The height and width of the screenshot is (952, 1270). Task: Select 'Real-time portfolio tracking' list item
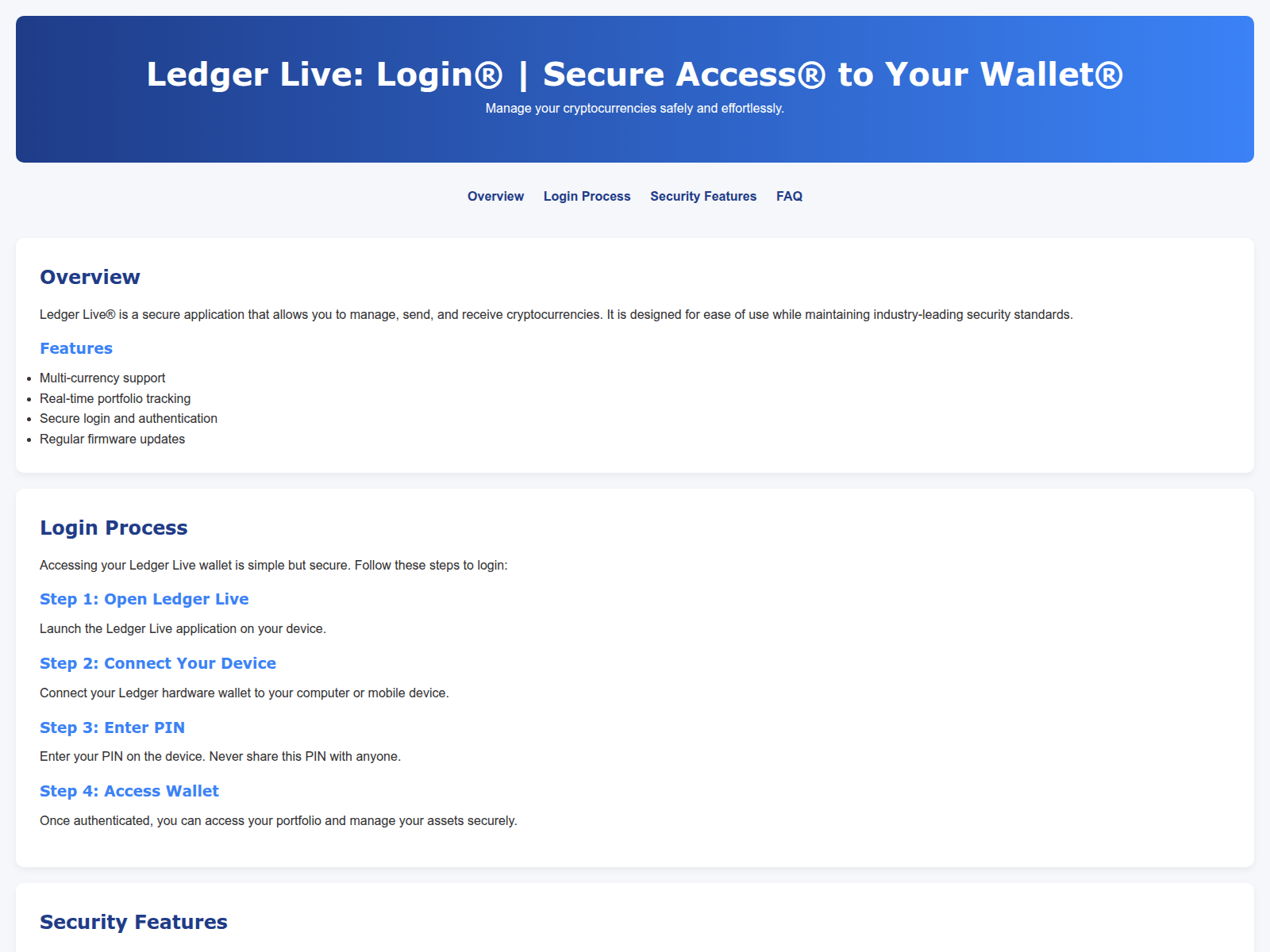tap(115, 398)
